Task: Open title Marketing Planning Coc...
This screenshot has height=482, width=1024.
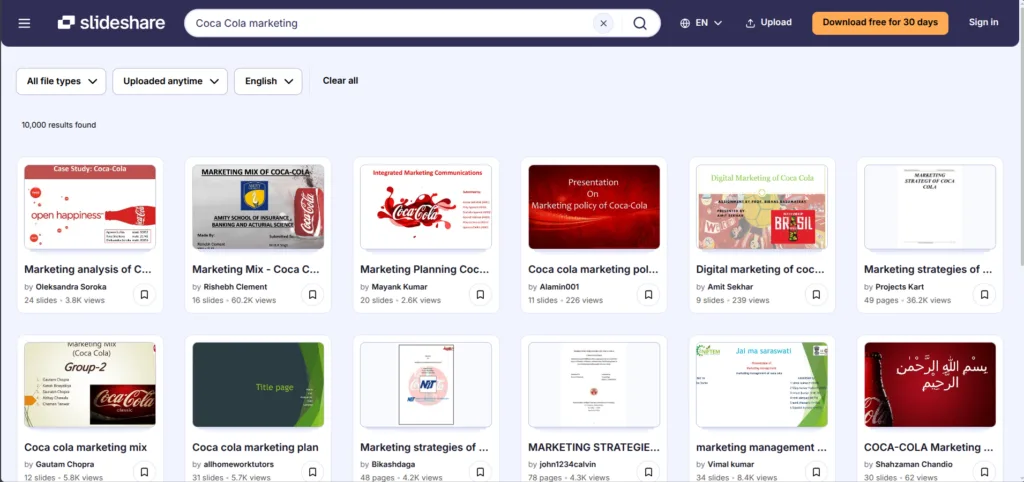Action: (x=424, y=269)
